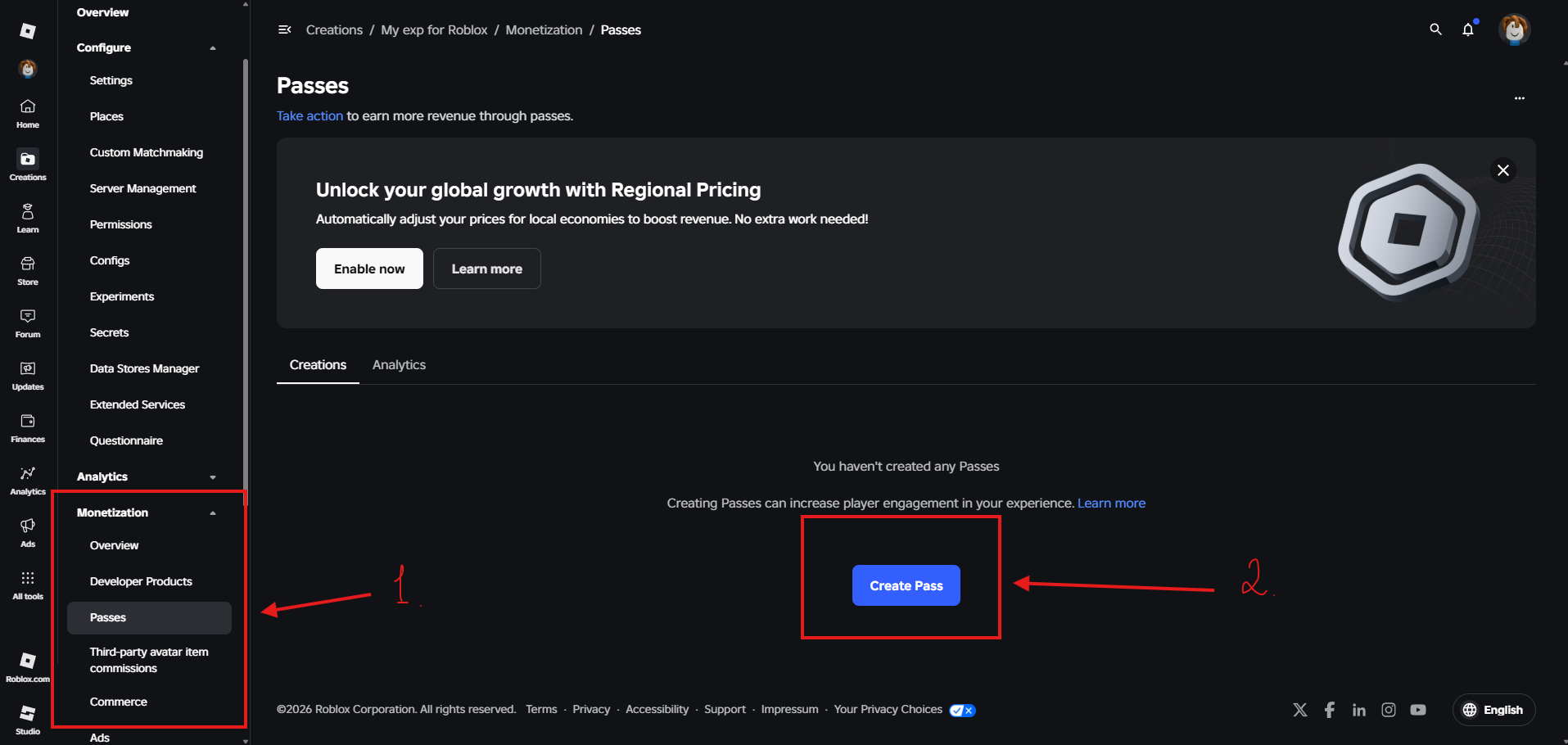This screenshot has height=745, width=1568.
Task: Open the privacy choices toggle icon
Action: click(x=962, y=710)
